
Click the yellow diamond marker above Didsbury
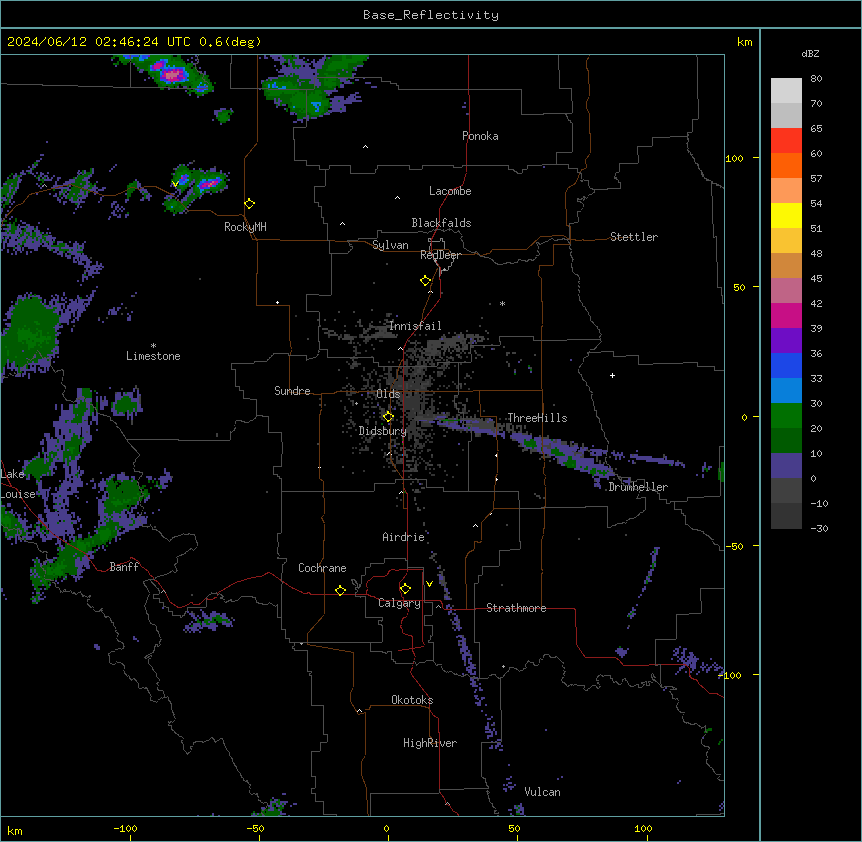[388, 417]
